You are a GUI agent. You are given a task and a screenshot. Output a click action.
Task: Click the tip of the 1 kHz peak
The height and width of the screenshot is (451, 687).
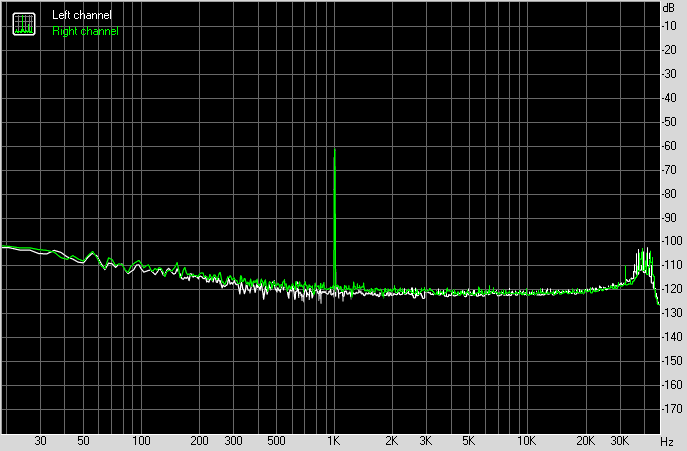(334, 150)
